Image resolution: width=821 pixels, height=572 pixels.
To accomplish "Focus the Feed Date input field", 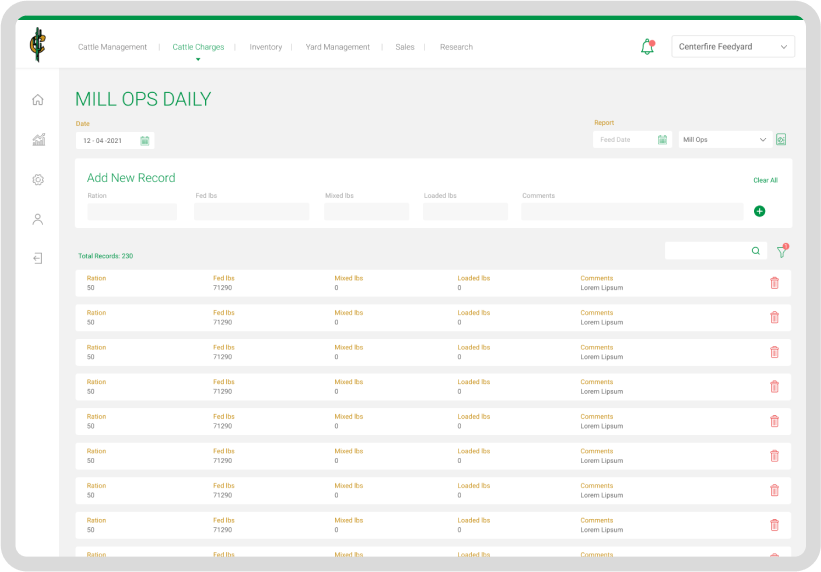I will 624,140.
